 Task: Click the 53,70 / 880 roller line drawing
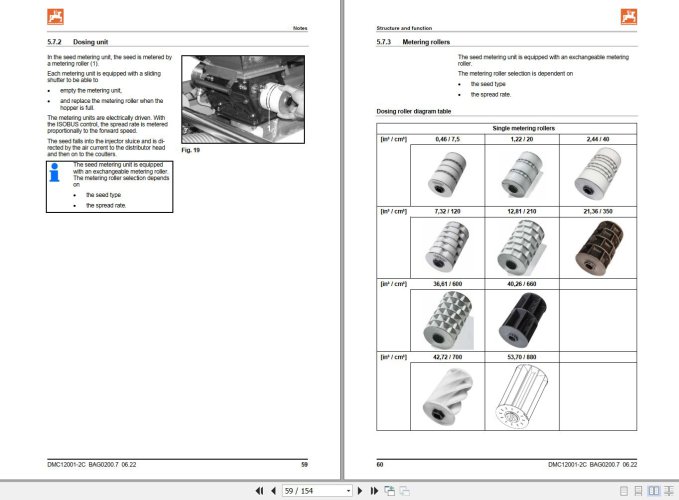[521, 396]
